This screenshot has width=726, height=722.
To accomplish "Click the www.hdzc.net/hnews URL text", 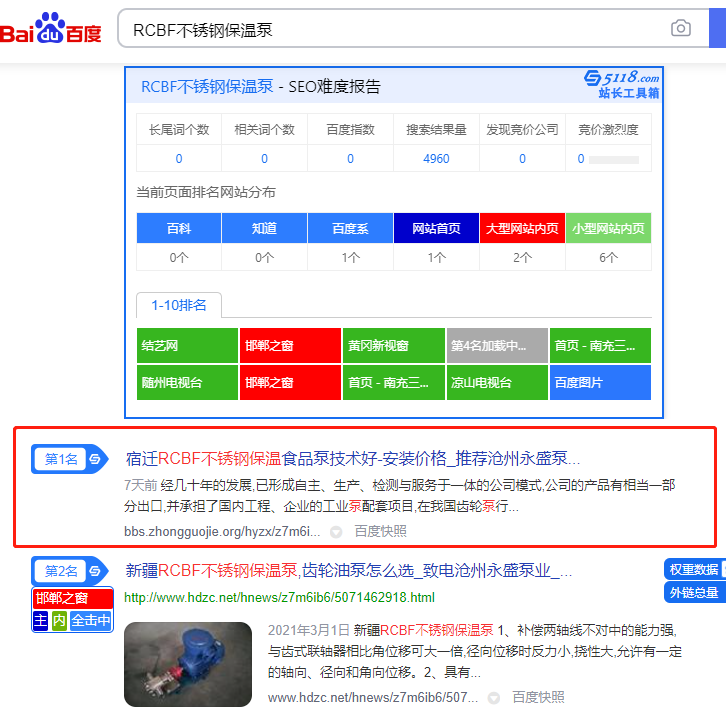I will 373,697.
